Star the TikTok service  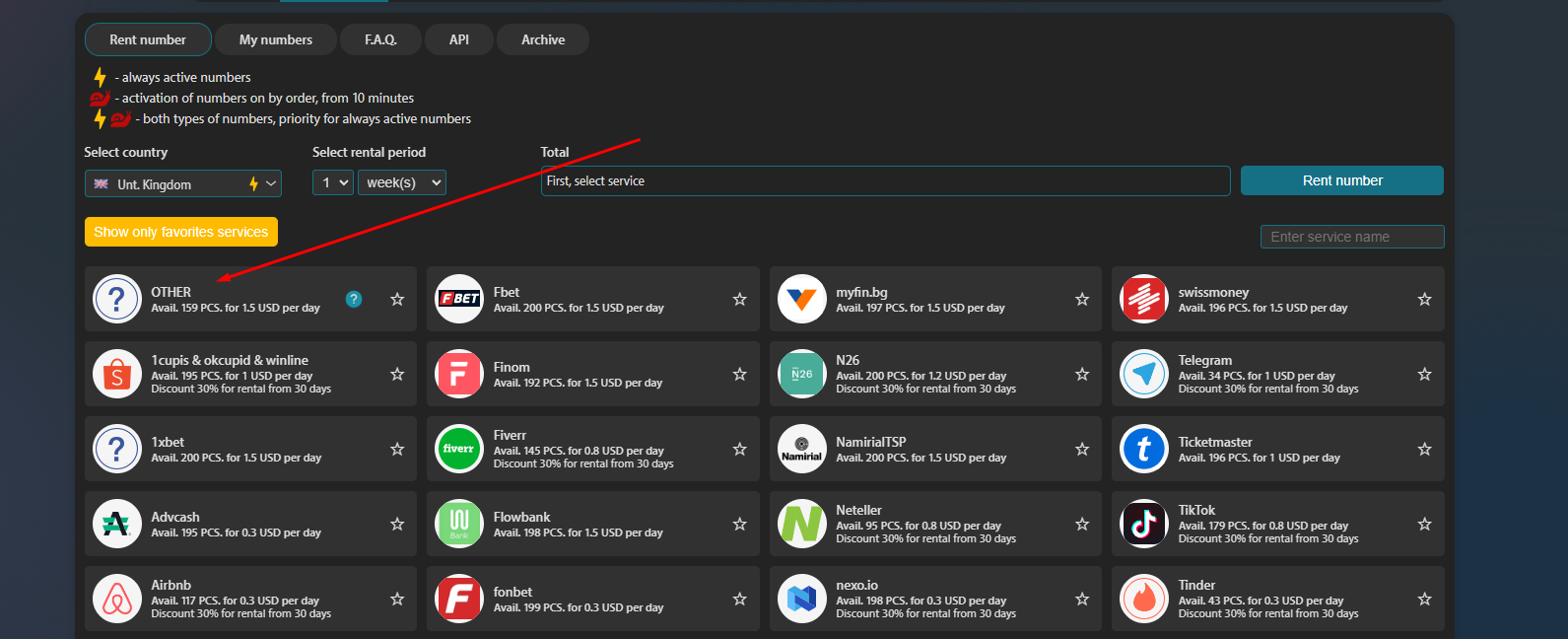point(1425,524)
